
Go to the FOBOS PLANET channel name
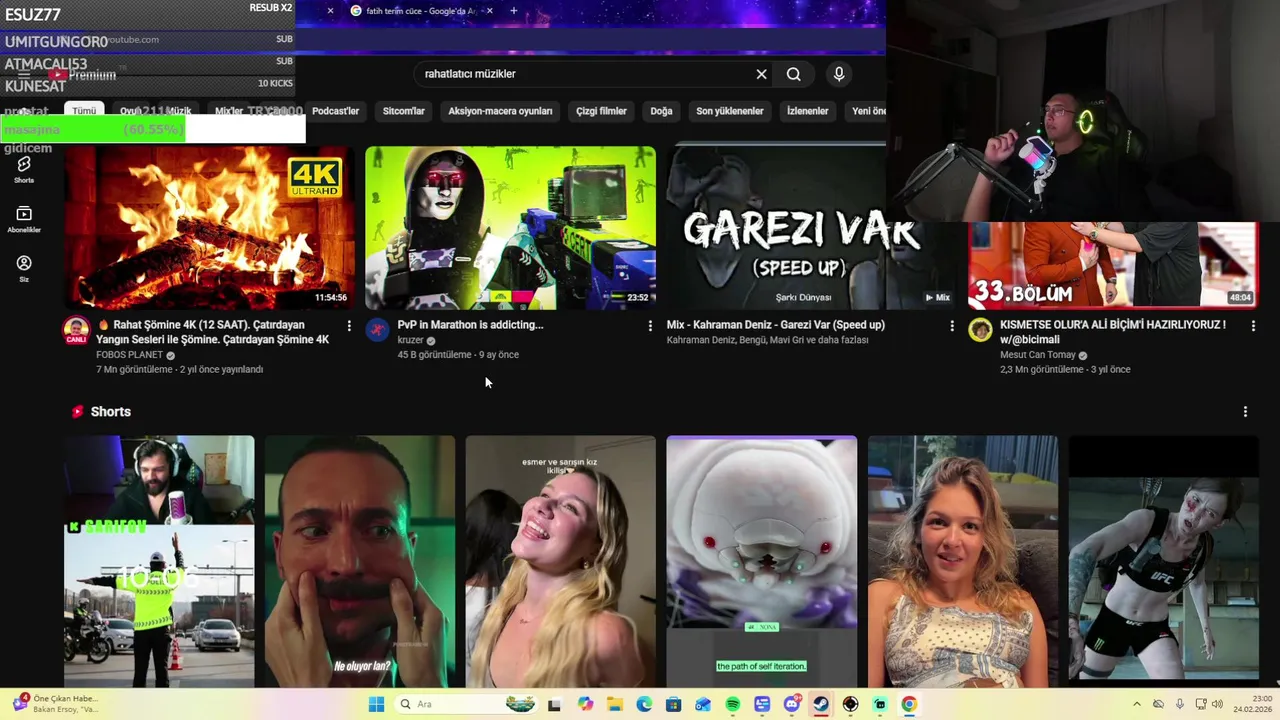point(129,355)
